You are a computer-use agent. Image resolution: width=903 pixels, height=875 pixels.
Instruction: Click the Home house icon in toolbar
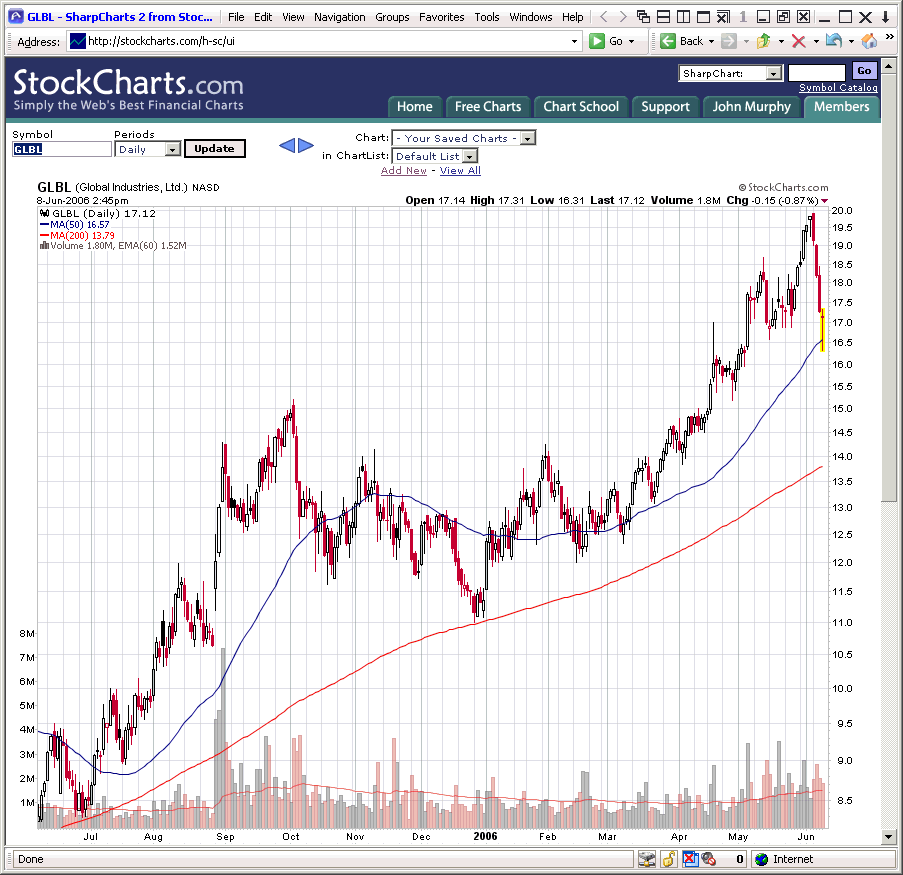[x=869, y=41]
